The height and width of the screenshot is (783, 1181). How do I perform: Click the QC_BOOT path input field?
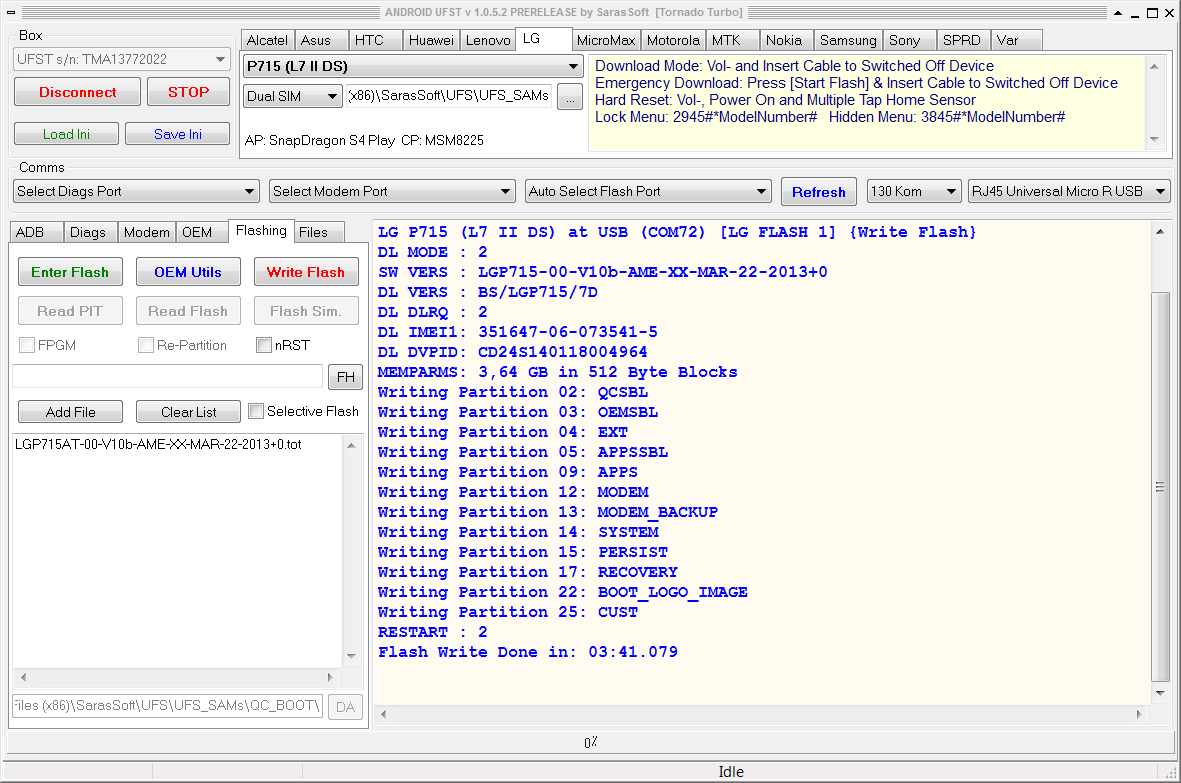click(x=167, y=705)
